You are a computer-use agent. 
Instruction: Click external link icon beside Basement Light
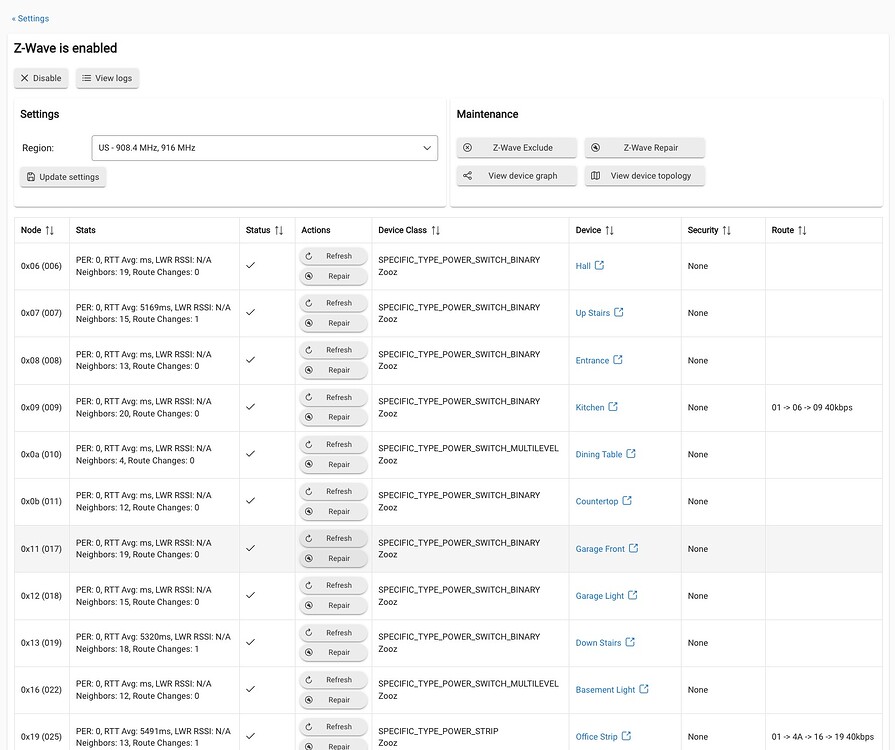(644, 689)
